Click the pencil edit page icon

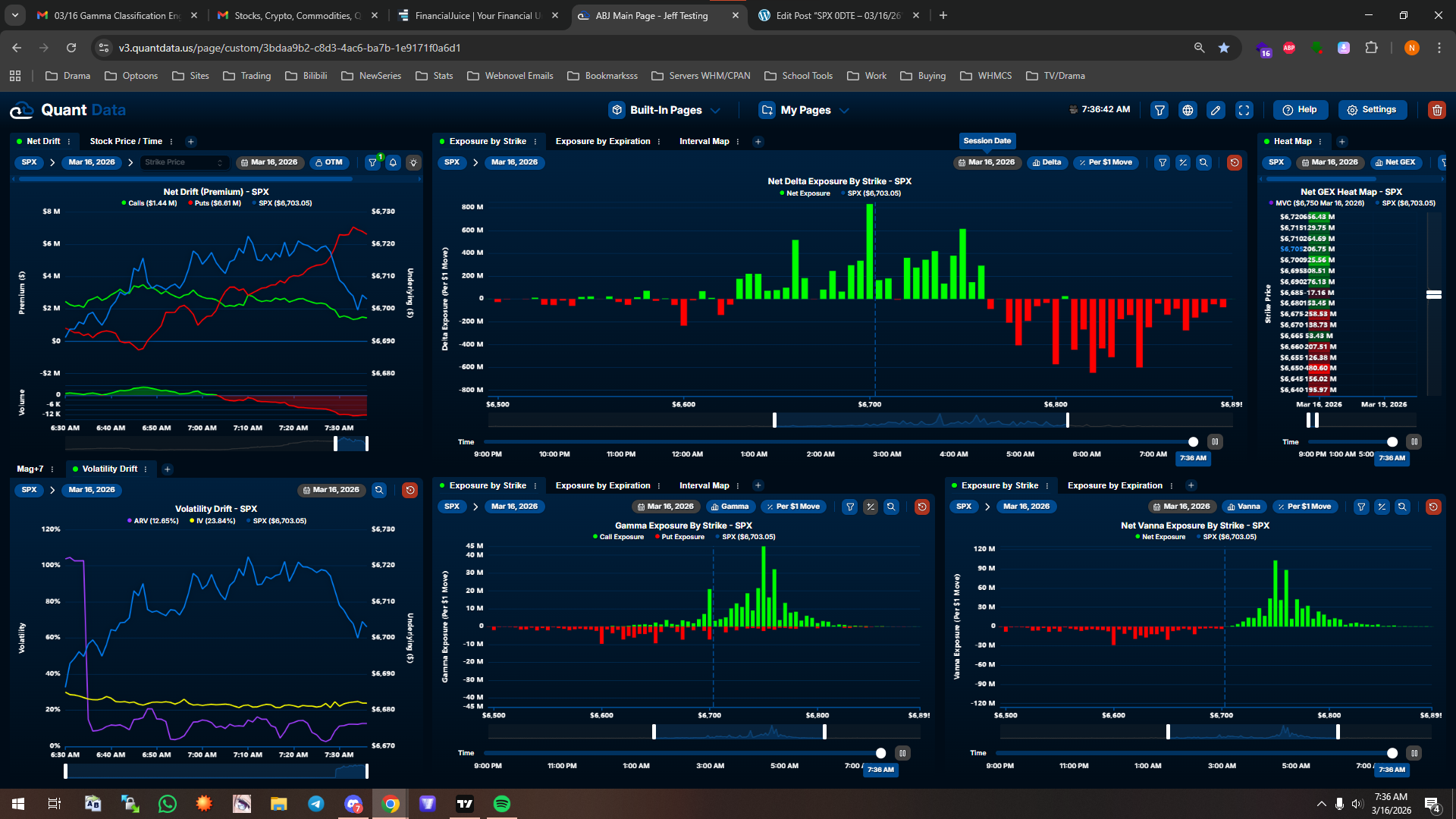[x=1216, y=110]
